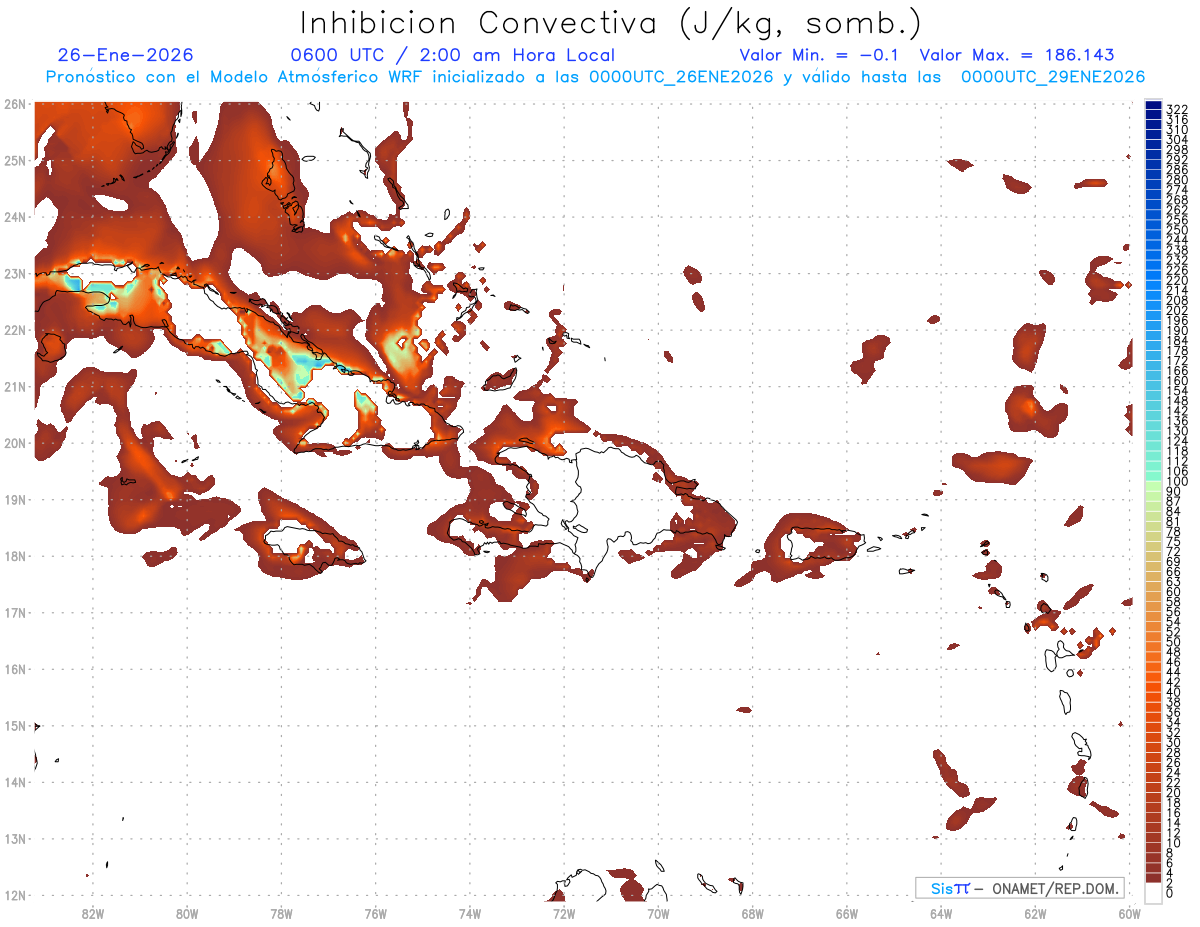This screenshot has height=927, width=1200.
Task: Click longitude label '80W'
Action: click(x=187, y=913)
